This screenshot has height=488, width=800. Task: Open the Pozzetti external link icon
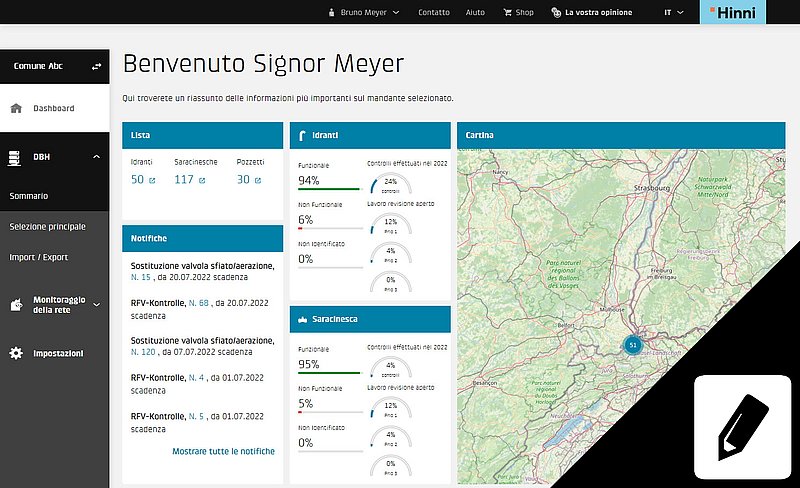click(x=258, y=180)
